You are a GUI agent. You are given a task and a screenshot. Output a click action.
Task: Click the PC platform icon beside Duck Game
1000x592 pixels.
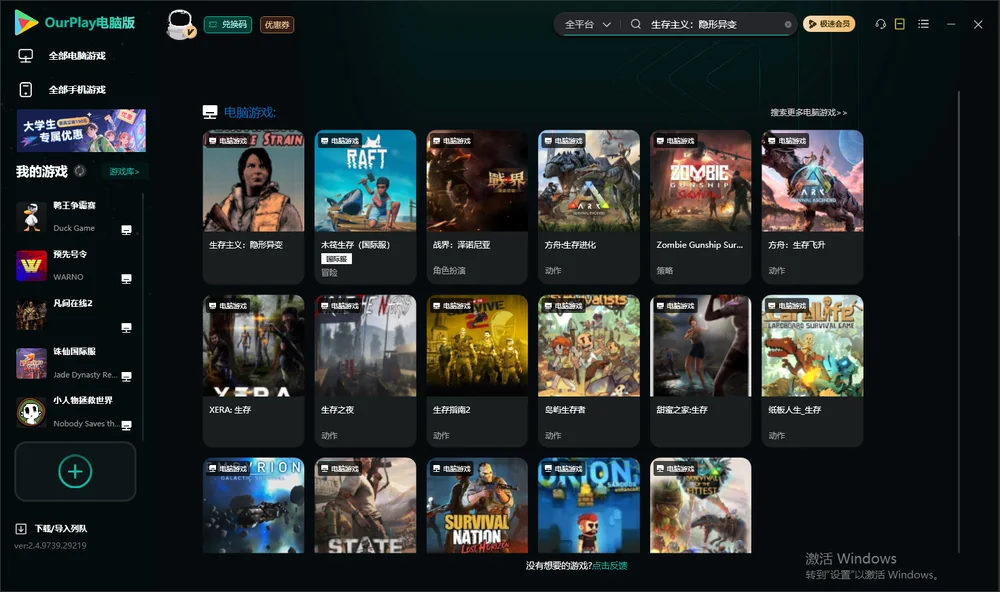pos(126,230)
